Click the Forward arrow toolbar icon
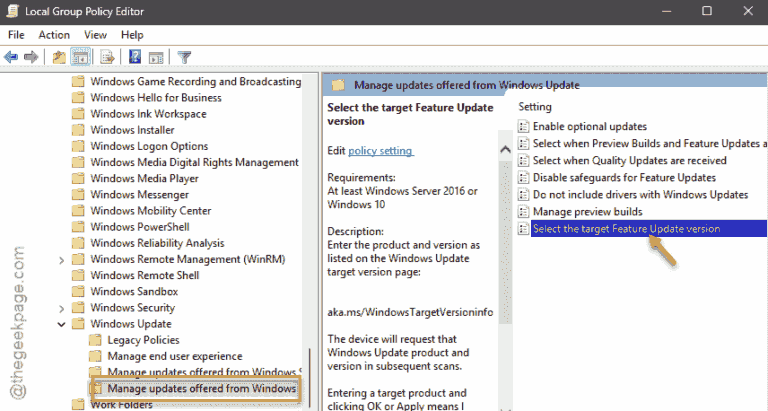 click(31, 57)
